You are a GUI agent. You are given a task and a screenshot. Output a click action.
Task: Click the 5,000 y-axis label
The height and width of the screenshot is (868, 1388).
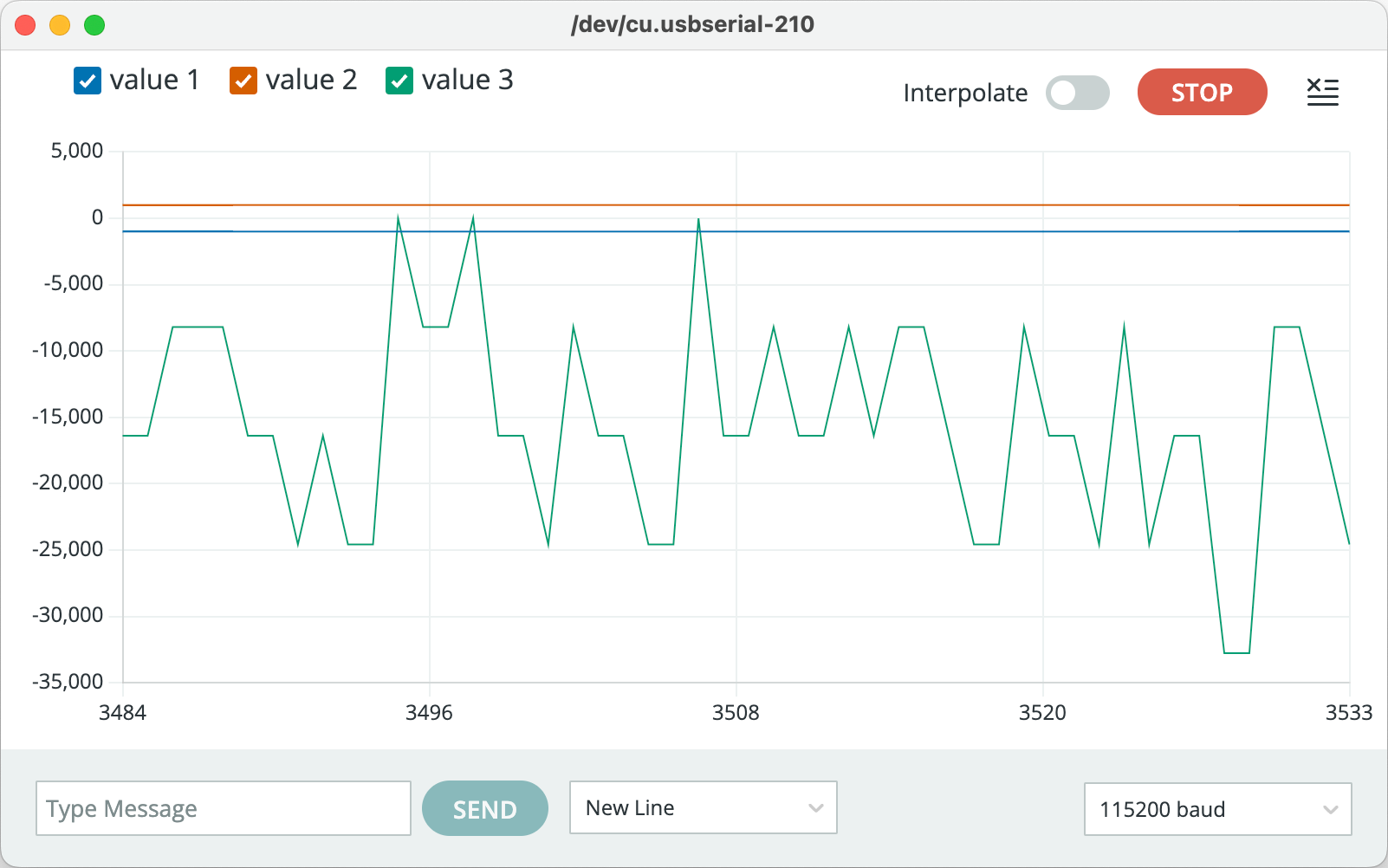77,151
